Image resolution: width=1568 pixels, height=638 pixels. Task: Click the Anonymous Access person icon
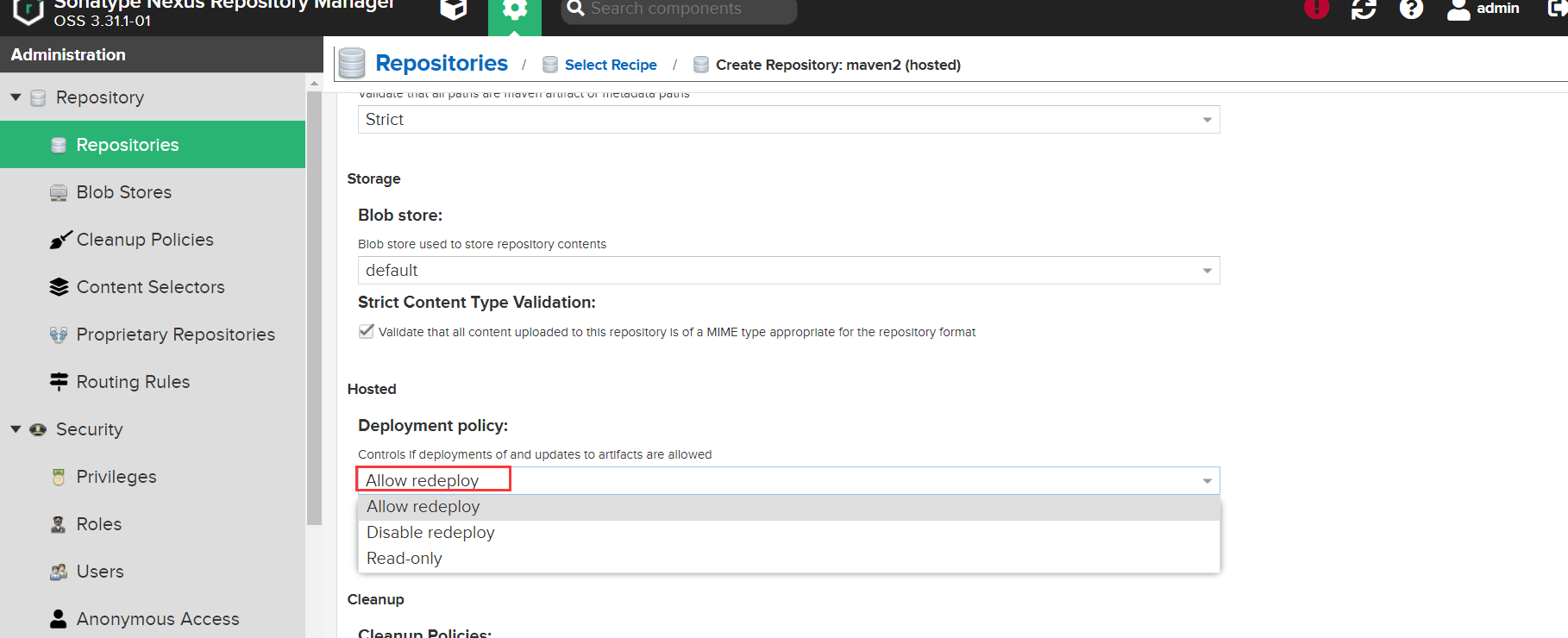[59, 619]
